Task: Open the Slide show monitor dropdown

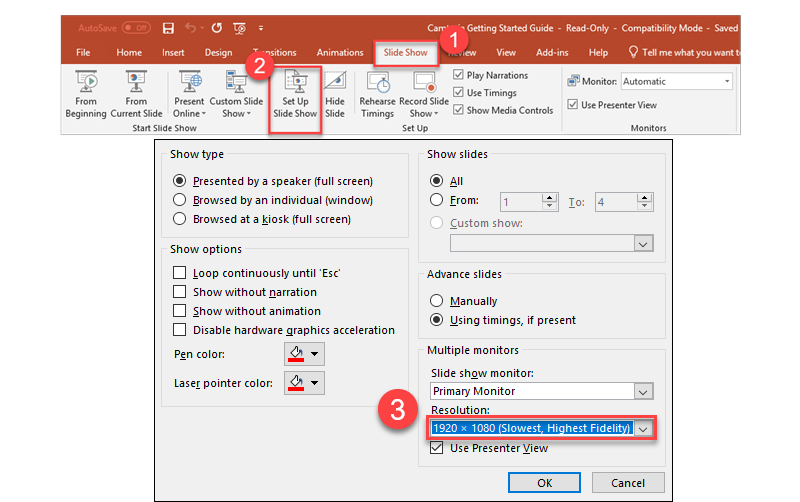Action: (643, 392)
